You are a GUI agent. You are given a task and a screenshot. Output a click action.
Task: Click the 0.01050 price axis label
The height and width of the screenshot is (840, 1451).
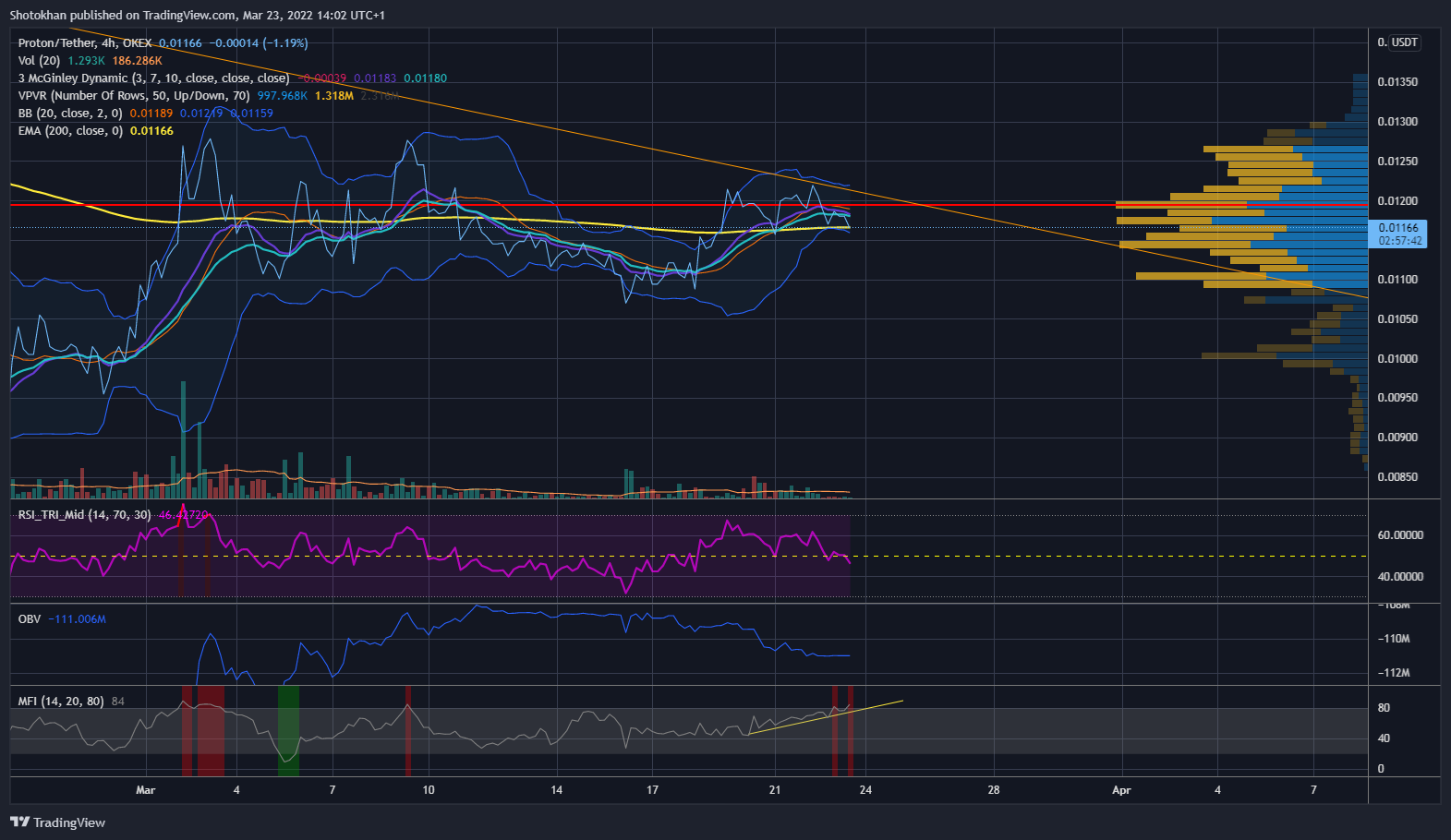pos(1397,319)
